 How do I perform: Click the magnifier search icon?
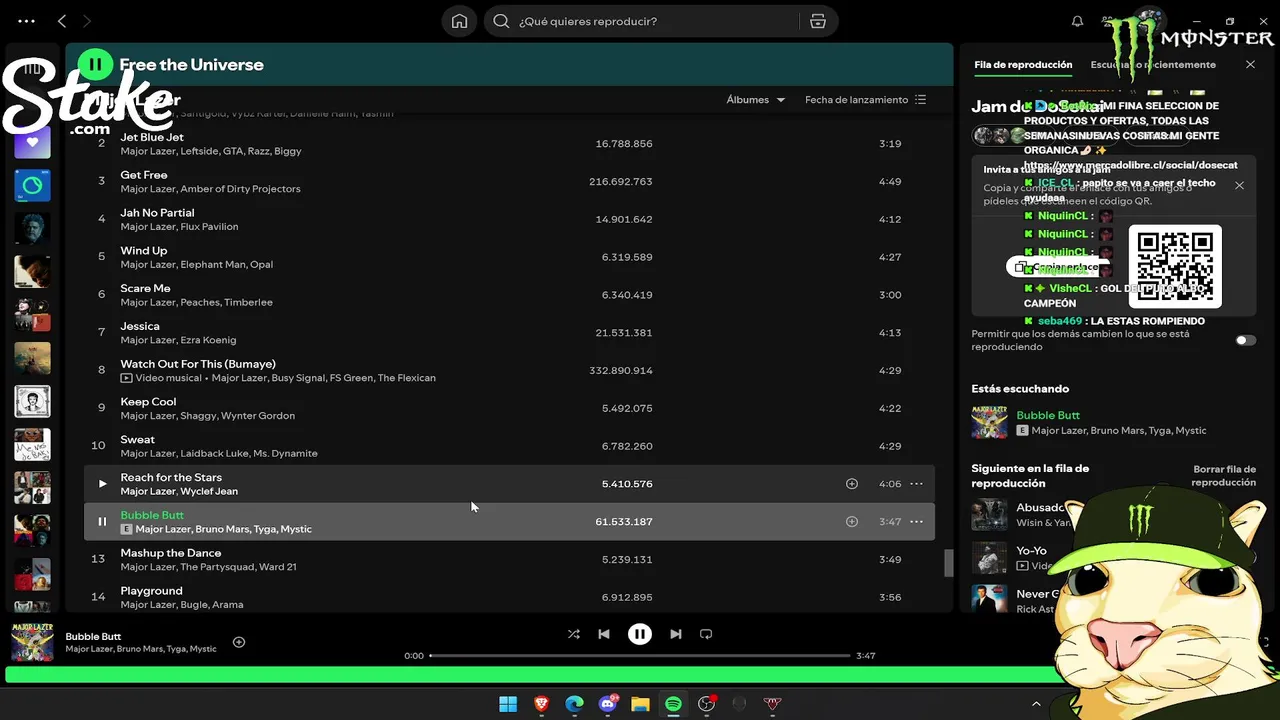click(x=502, y=21)
